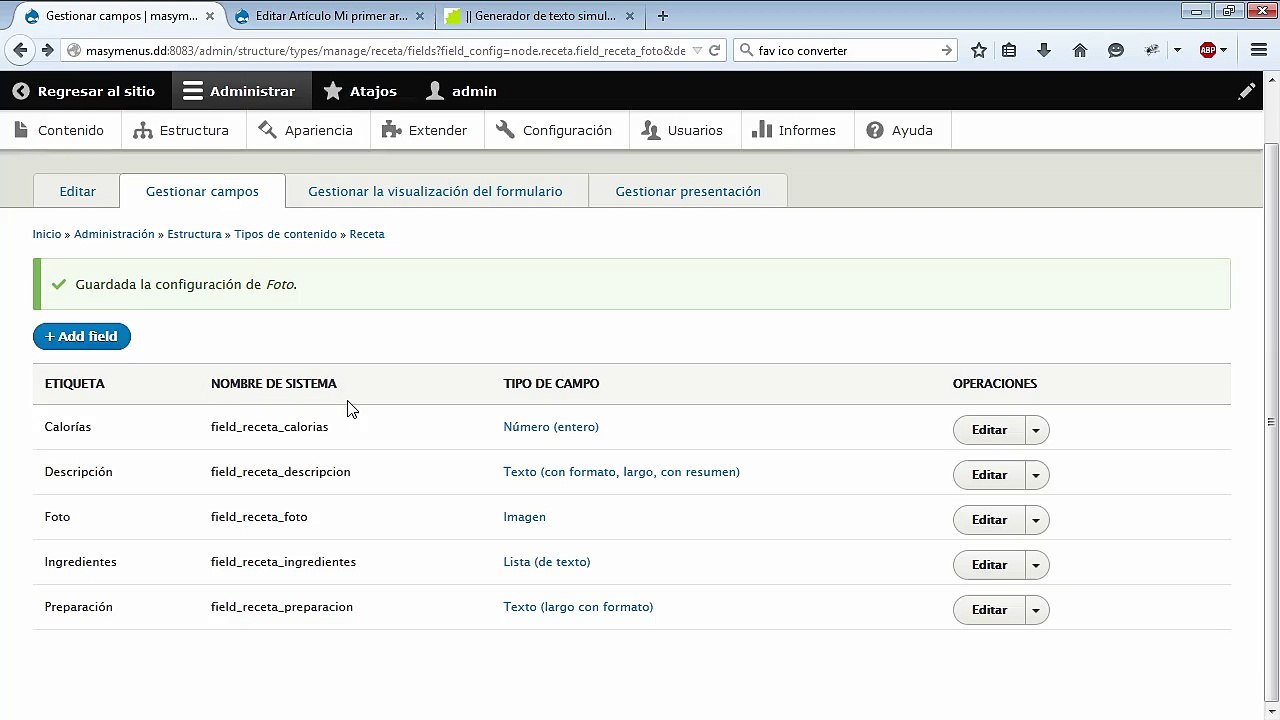
Task: Switch to 'Editar Artículo Mi primer ar...' browser tab
Action: 330,16
